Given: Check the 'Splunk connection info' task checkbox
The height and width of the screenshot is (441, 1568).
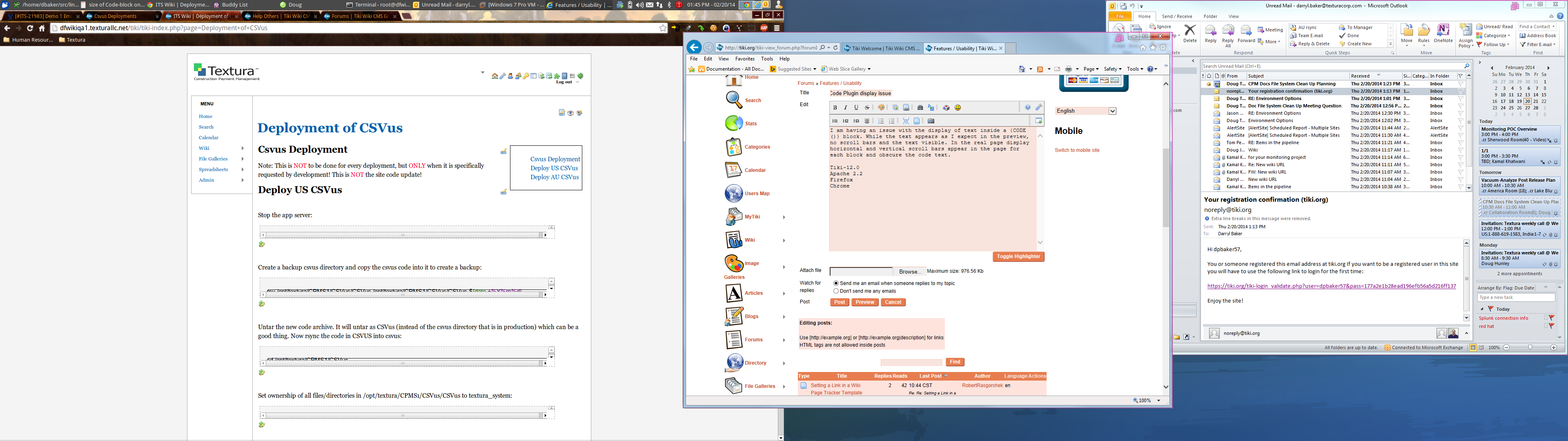Looking at the screenshot, I should (1546, 318).
